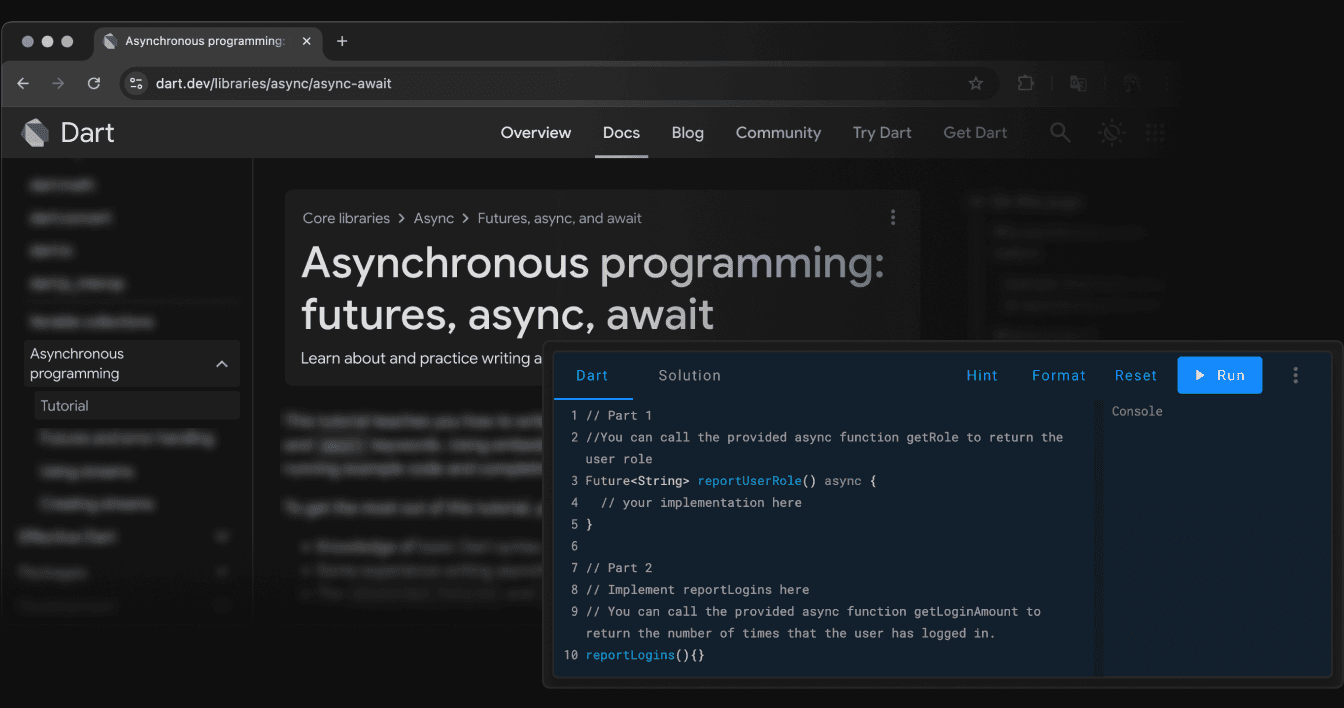Viewport: 1344px width, 708px height.
Task: Bookmark the page with the star icon
Action: (975, 84)
